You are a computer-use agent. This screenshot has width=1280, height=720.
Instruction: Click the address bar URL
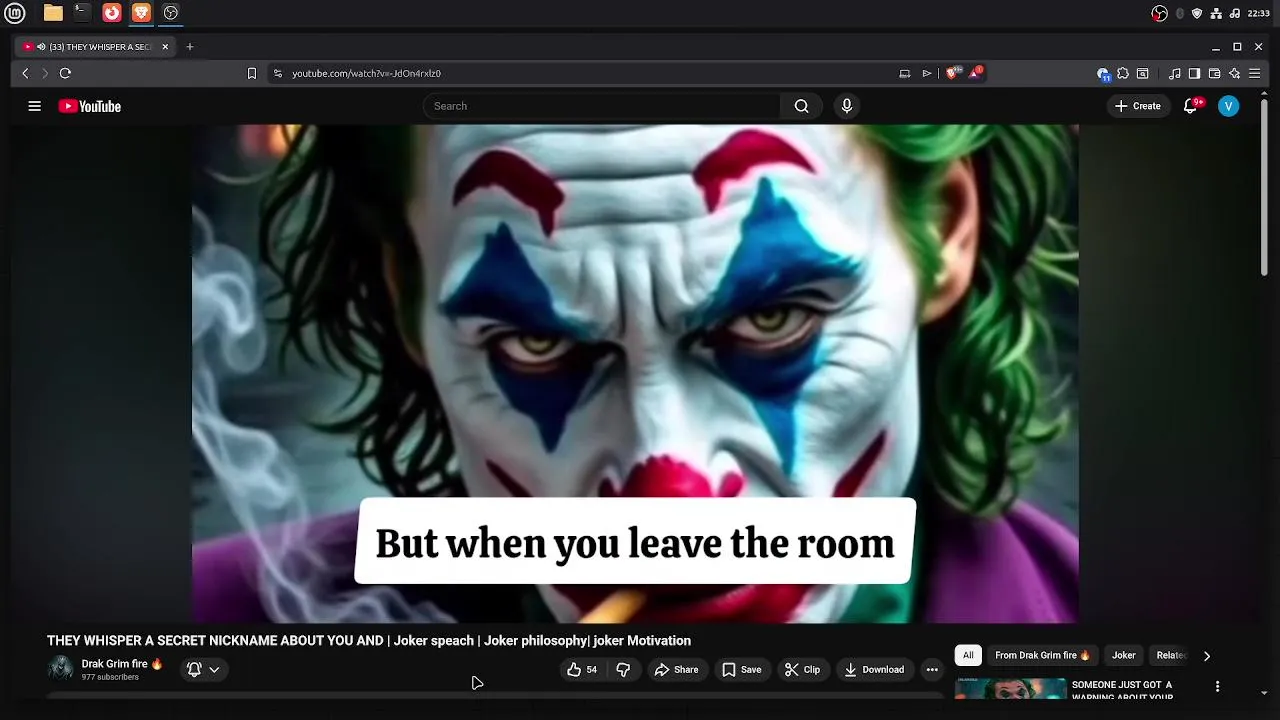click(x=366, y=73)
